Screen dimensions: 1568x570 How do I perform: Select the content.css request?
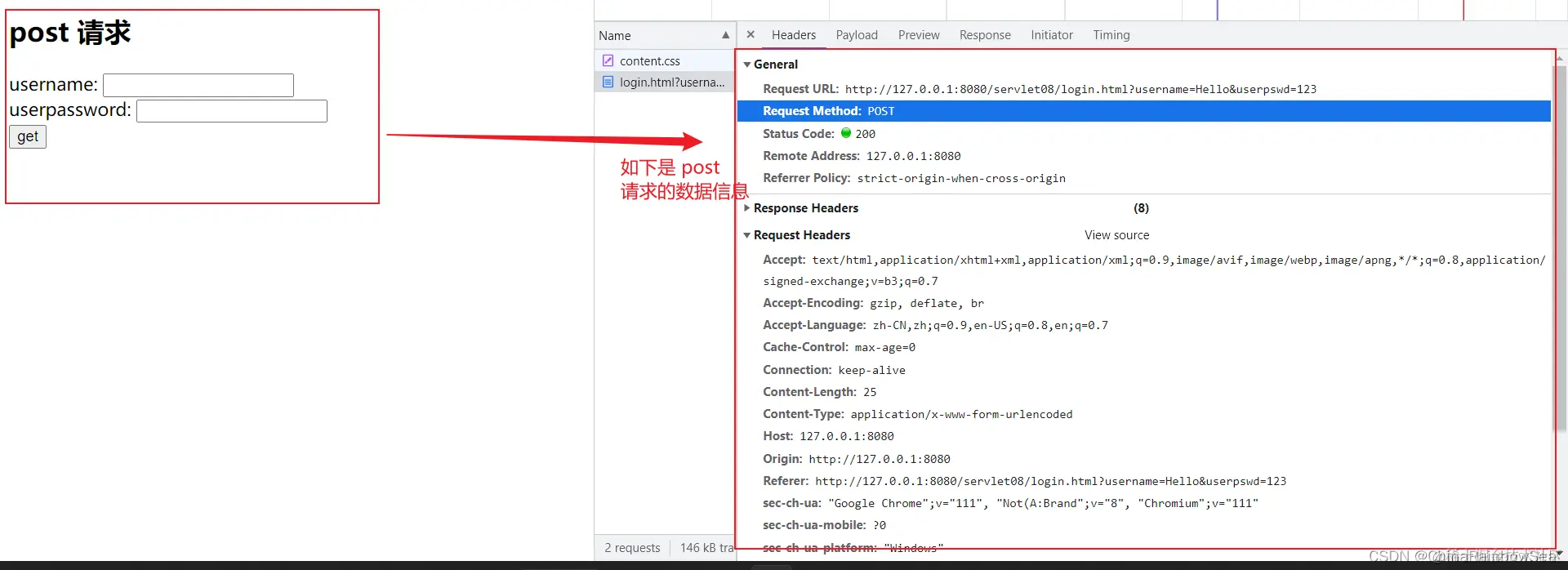pos(664,61)
